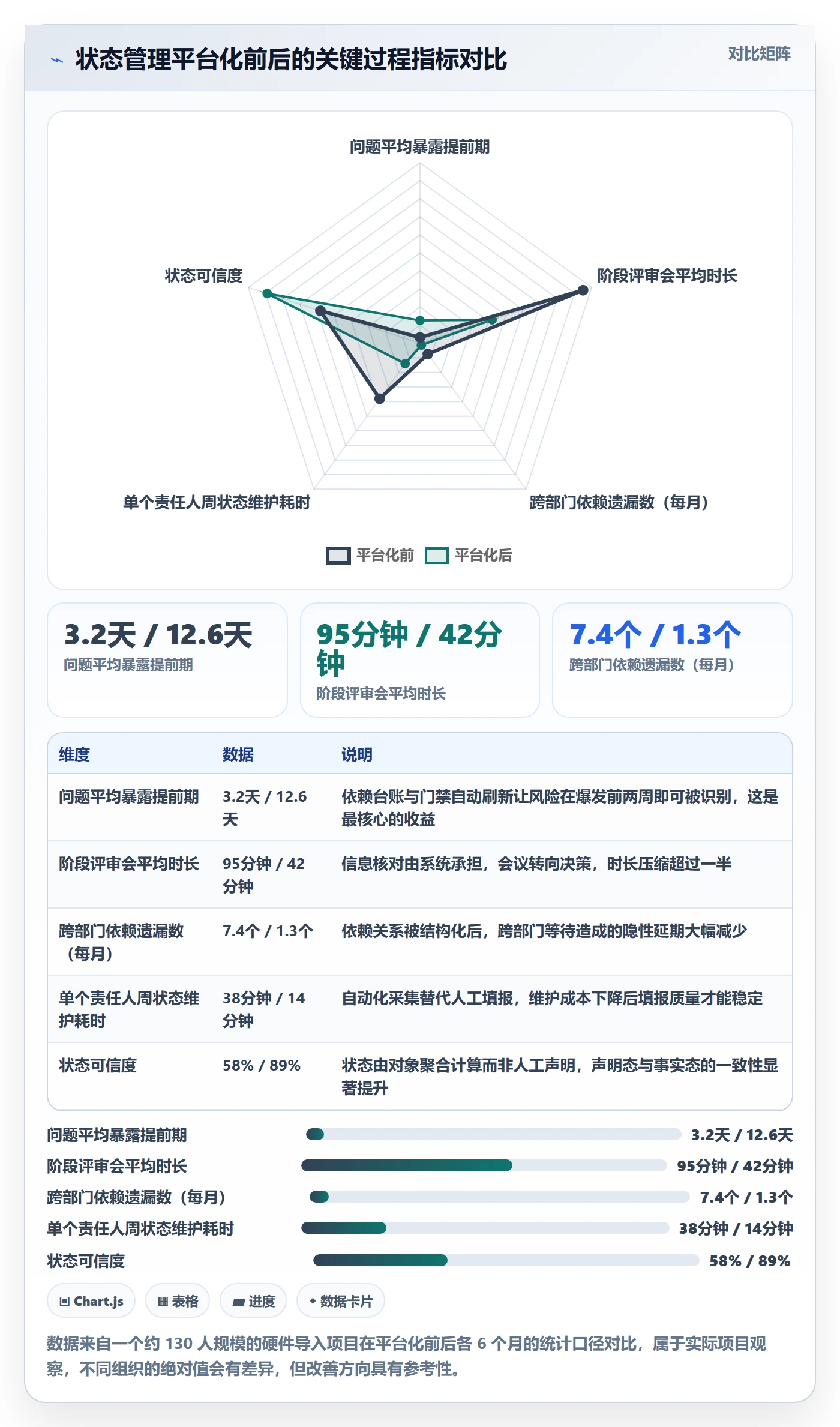Click the dark radar point at 阶段评审会平均时长

tap(583, 290)
